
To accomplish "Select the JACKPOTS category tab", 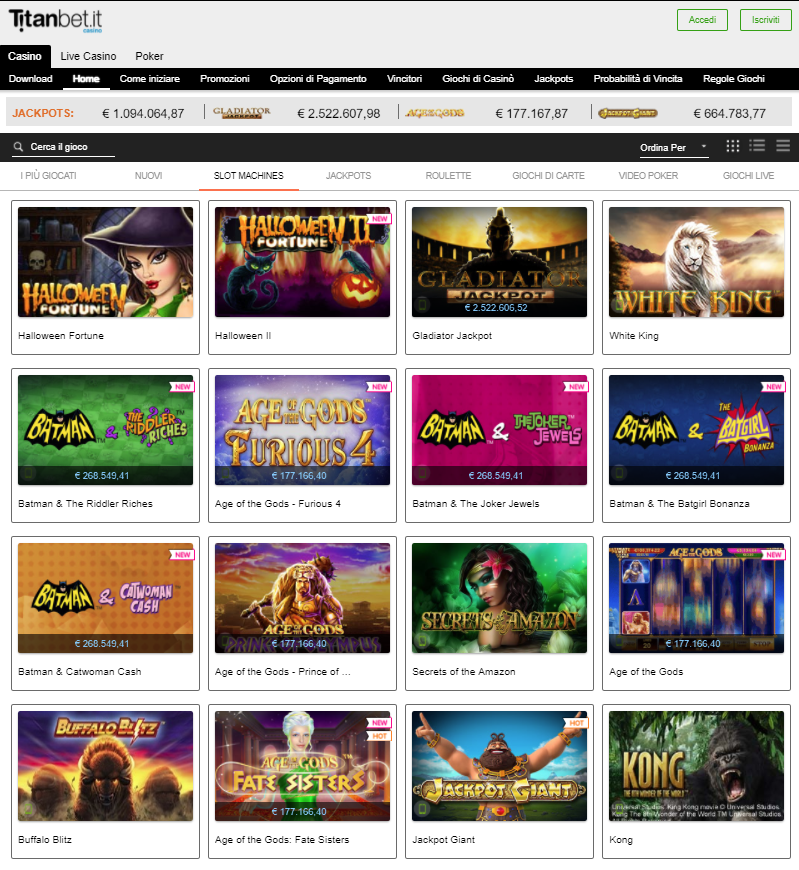I will coord(348,175).
